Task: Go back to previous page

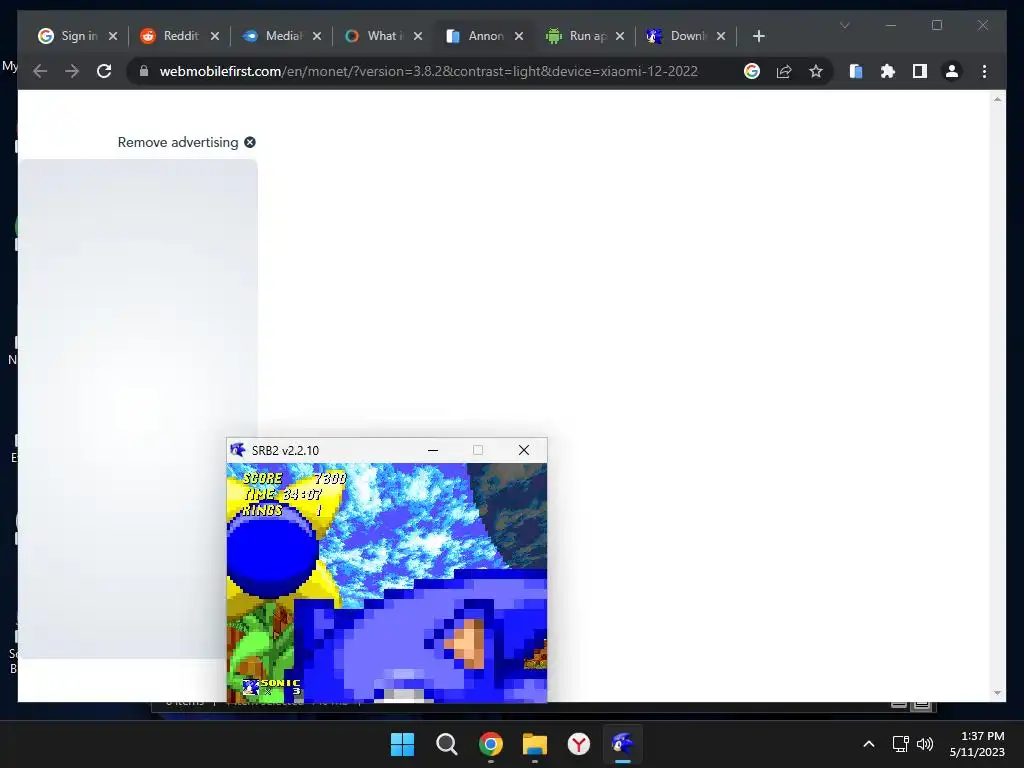Action: (40, 71)
